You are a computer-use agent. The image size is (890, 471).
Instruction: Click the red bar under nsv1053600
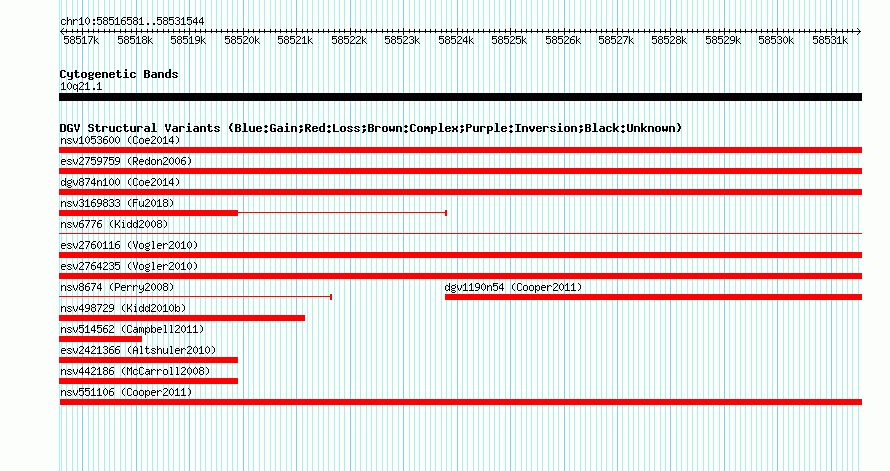tap(460, 150)
